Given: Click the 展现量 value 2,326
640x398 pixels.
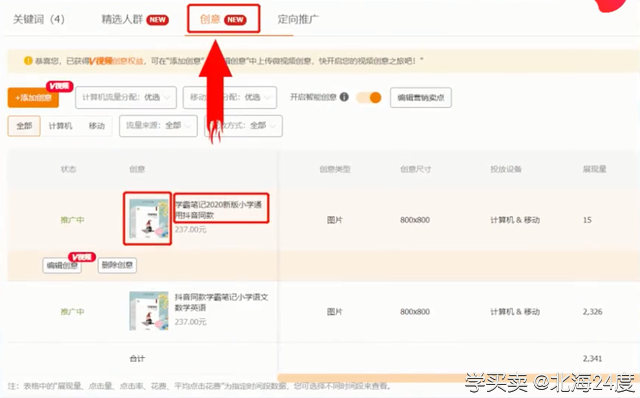Looking at the screenshot, I should pos(592,311).
